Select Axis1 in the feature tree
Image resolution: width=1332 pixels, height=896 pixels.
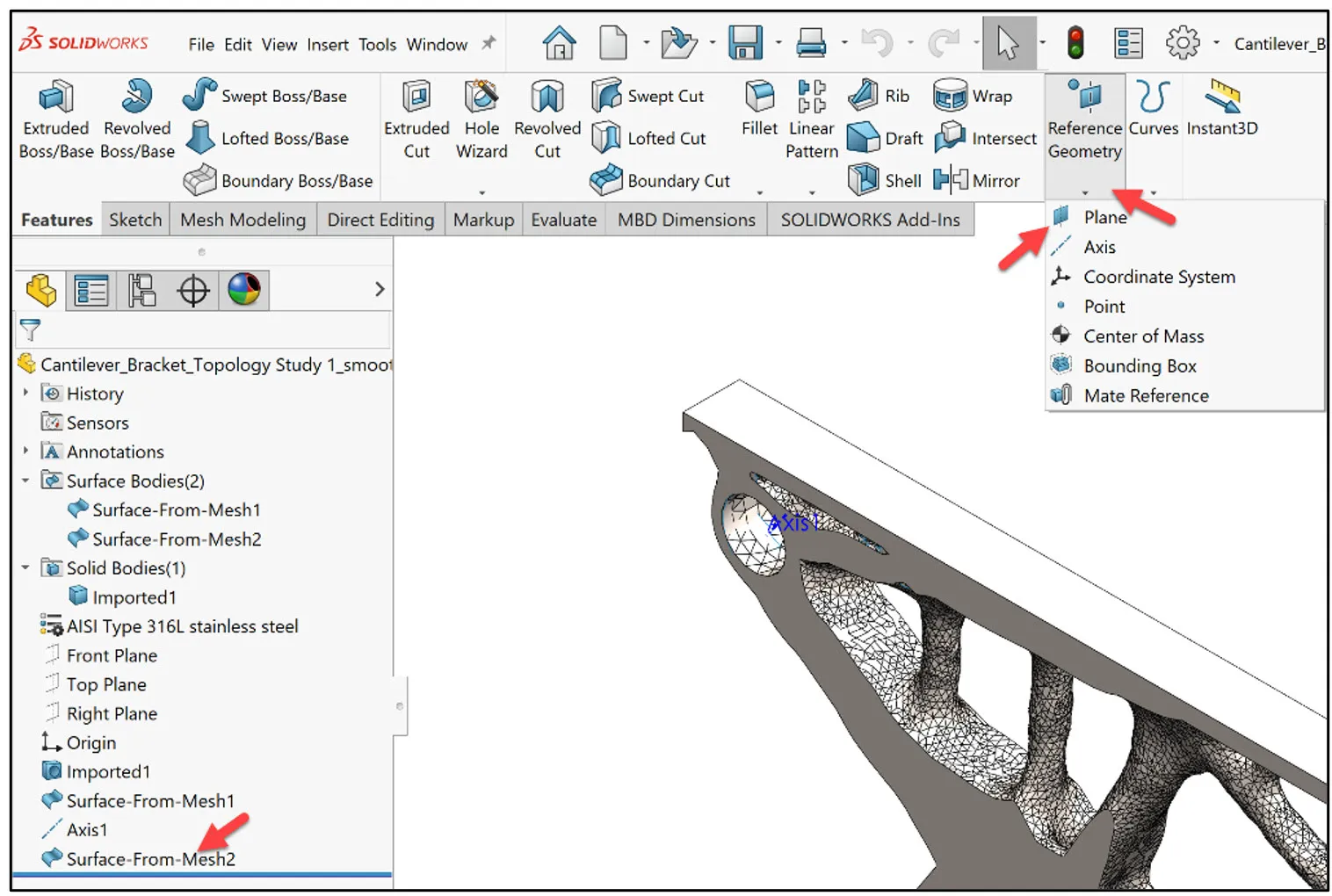click(x=86, y=829)
